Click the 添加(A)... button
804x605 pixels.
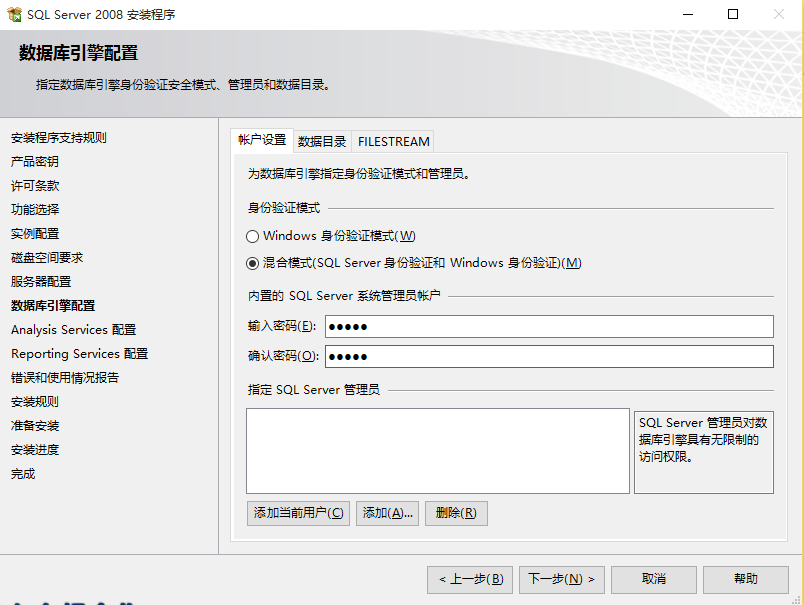click(x=388, y=513)
